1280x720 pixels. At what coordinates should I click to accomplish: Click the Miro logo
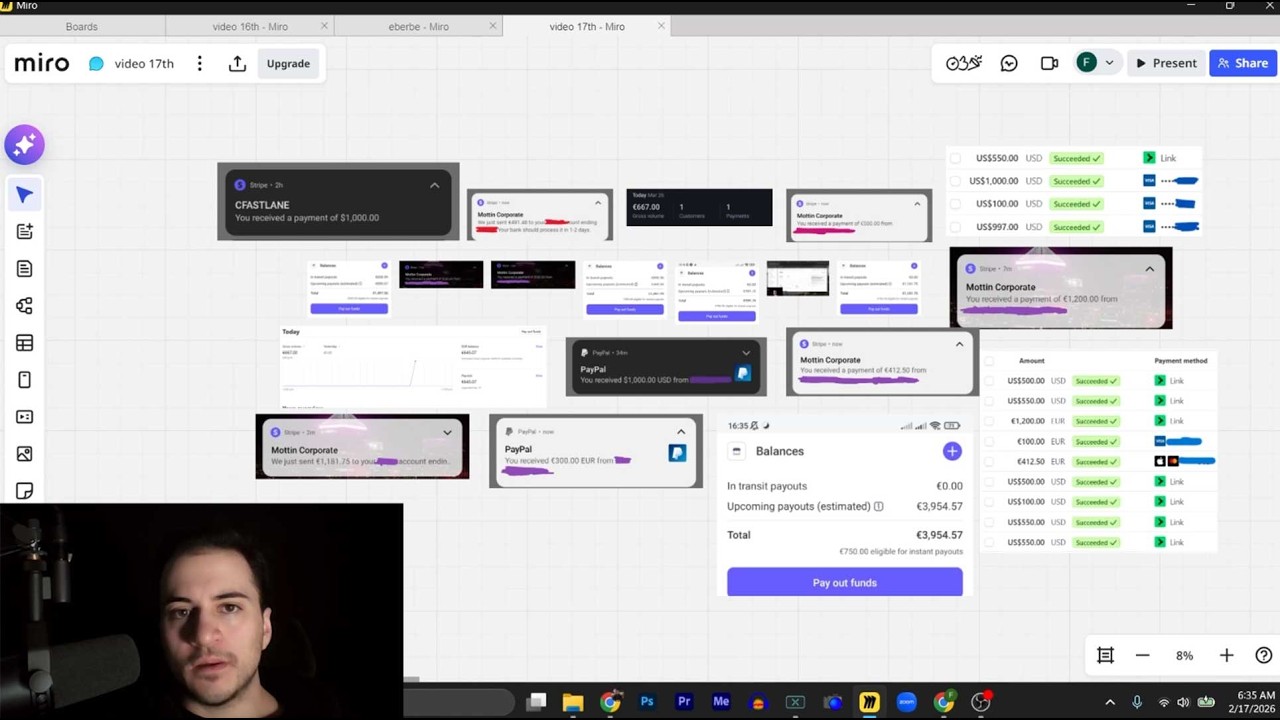tap(42, 63)
